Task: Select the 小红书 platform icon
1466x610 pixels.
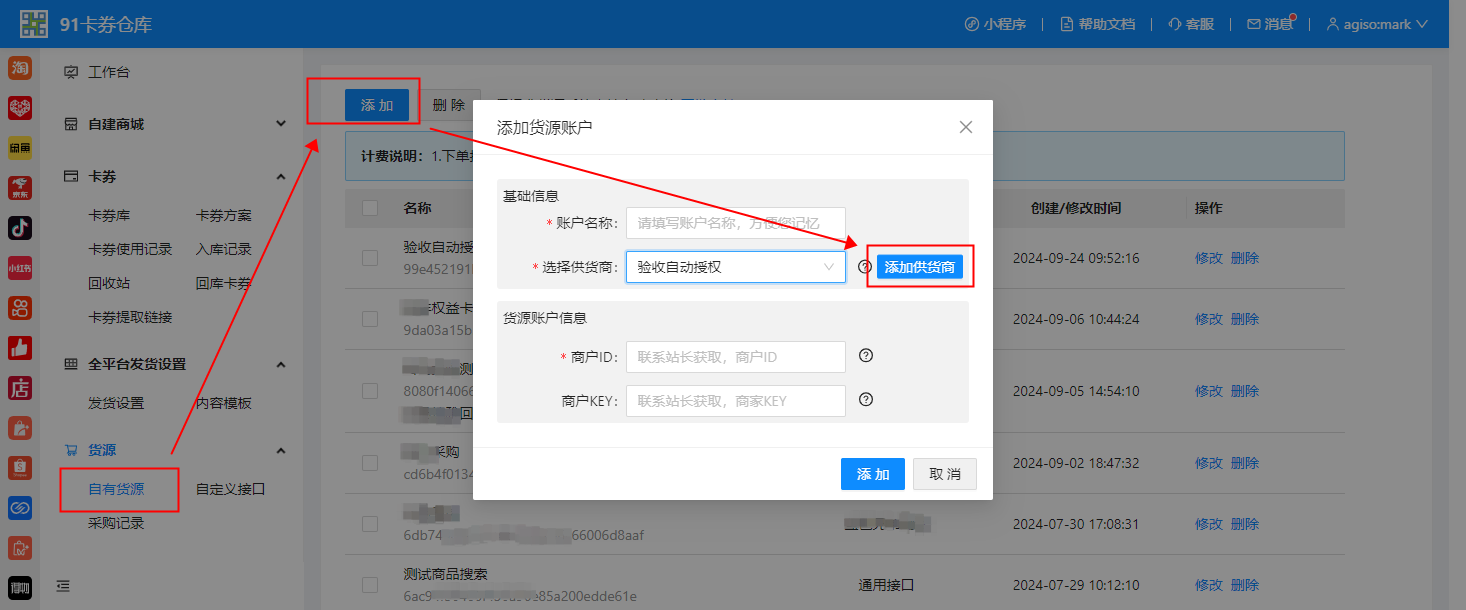Action: point(20,268)
